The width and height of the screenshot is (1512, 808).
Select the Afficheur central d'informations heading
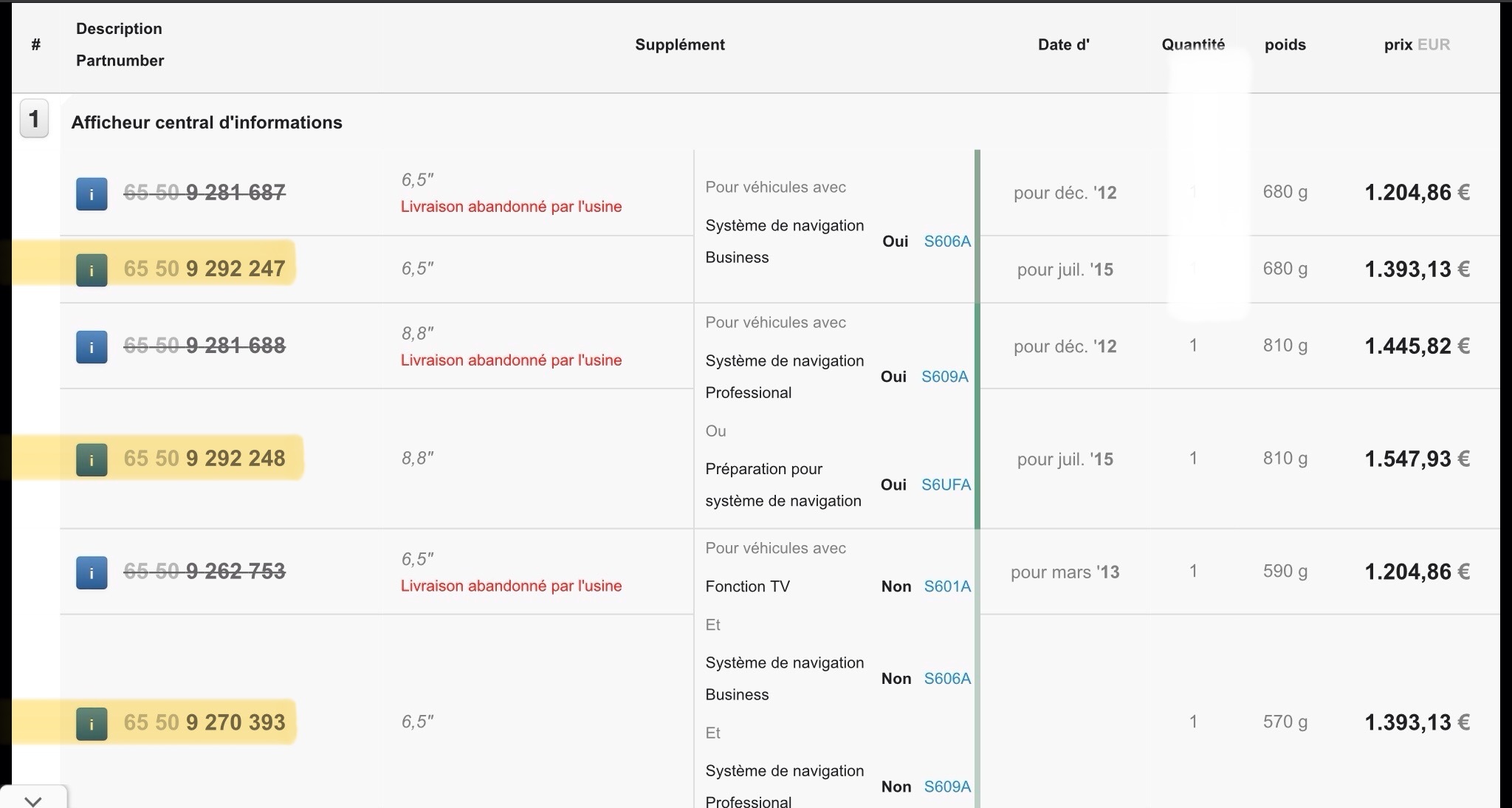207,123
